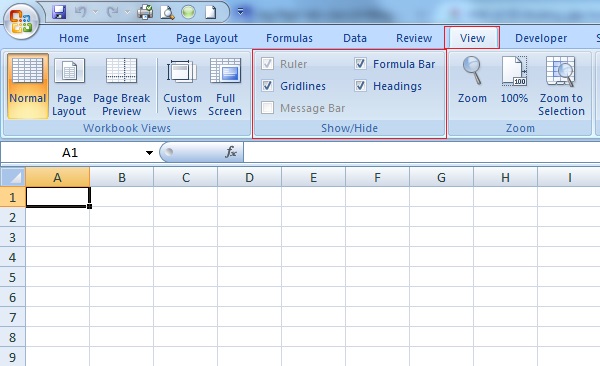Screen dimensions: 600x366
Task: Select row 4 header
Action: pos(13,257)
